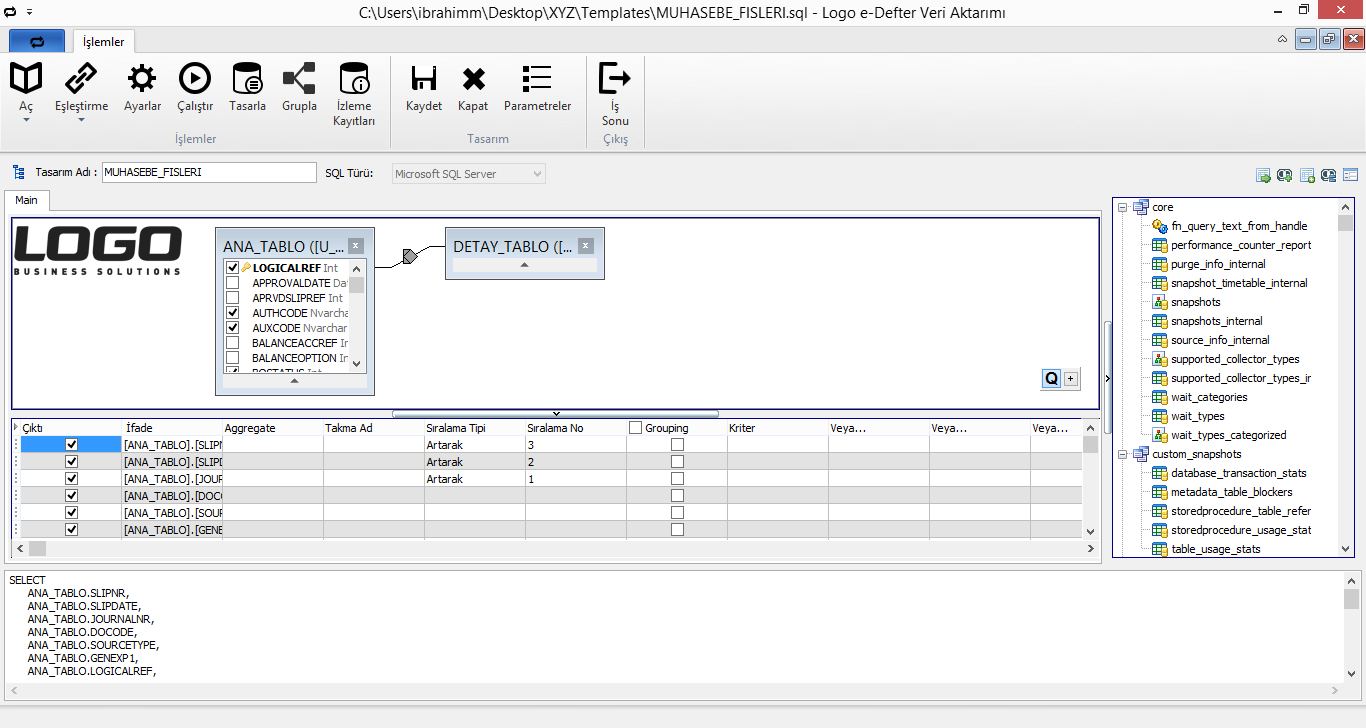Uncheck the AUXCODE field checkbox
Viewport: 1366px width, 728px height.
(232, 328)
